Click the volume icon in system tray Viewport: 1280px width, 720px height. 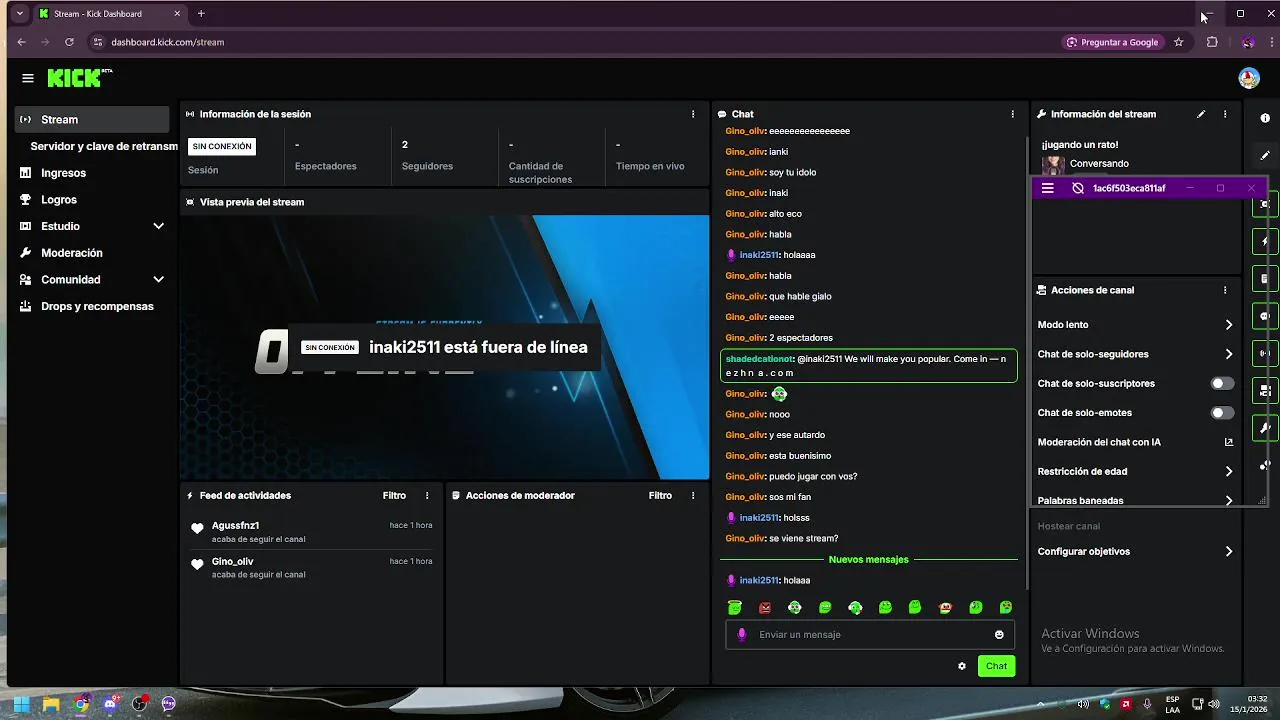tap(1213, 704)
